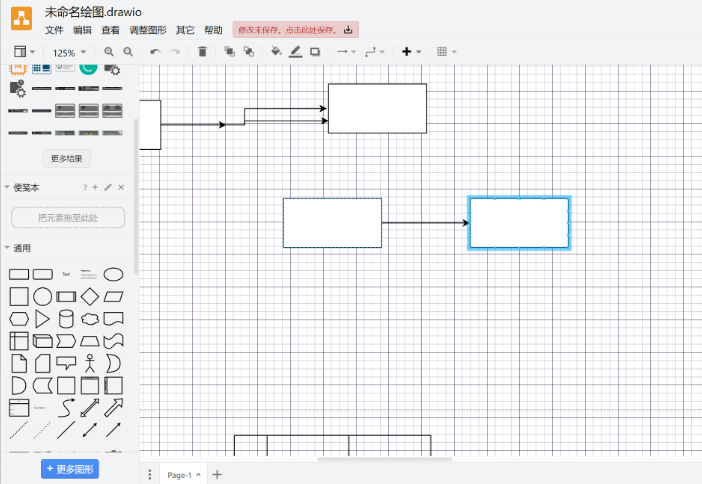Screen dimensions: 702x484
Task: Open line color pencil tool
Action: [295, 52]
